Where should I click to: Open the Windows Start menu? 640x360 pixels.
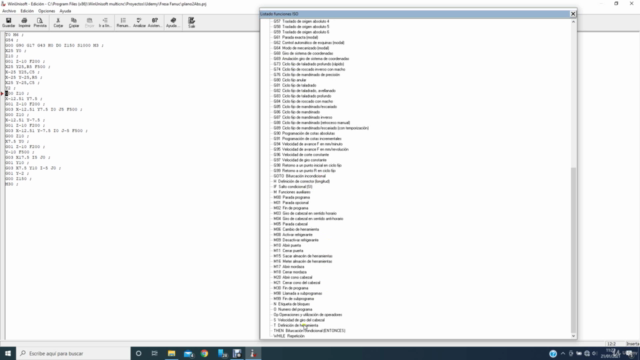tap(8, 353)
